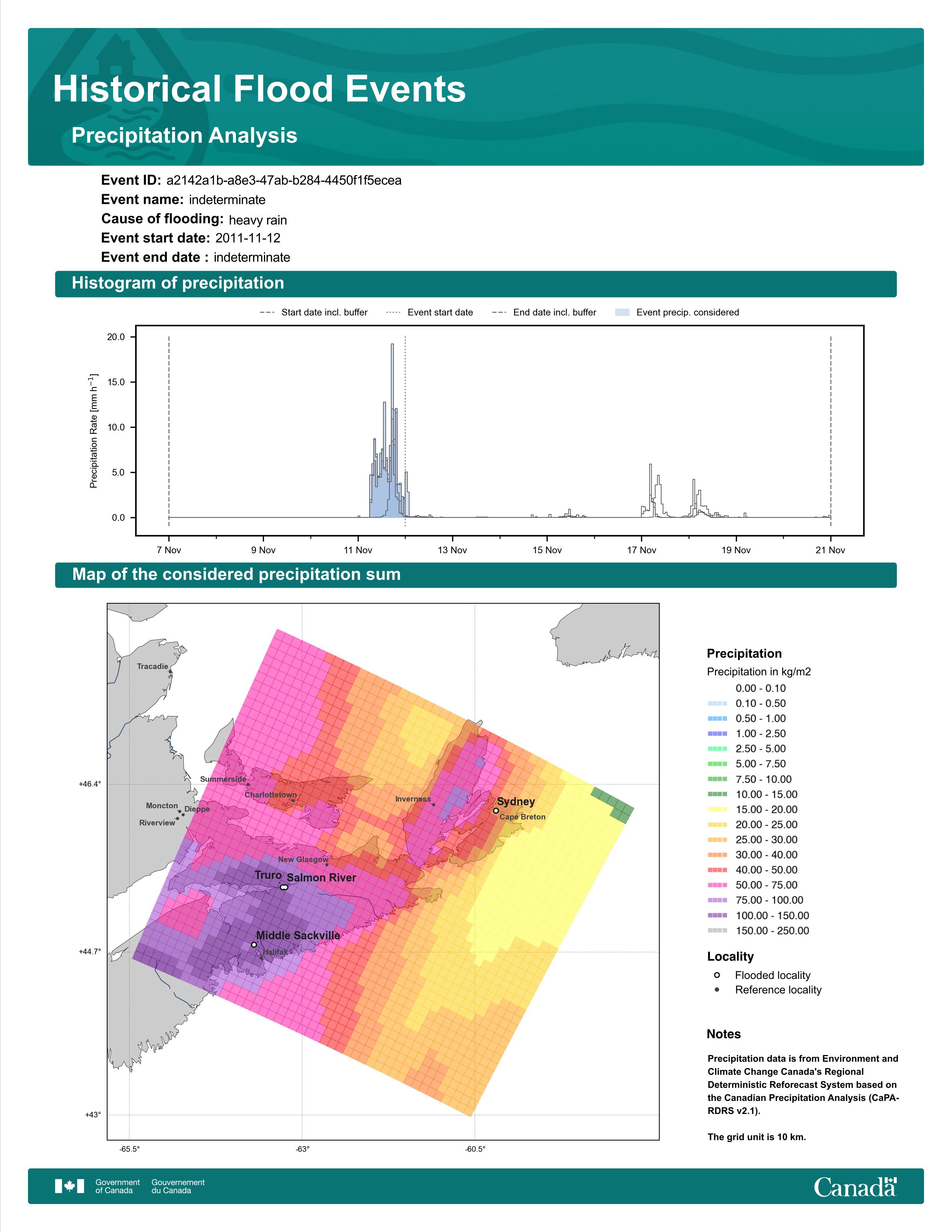This screenshot has width=952, height=1232.
Task: Click the Charlottetown reference locality dot
Action: (x=293, y=800)
